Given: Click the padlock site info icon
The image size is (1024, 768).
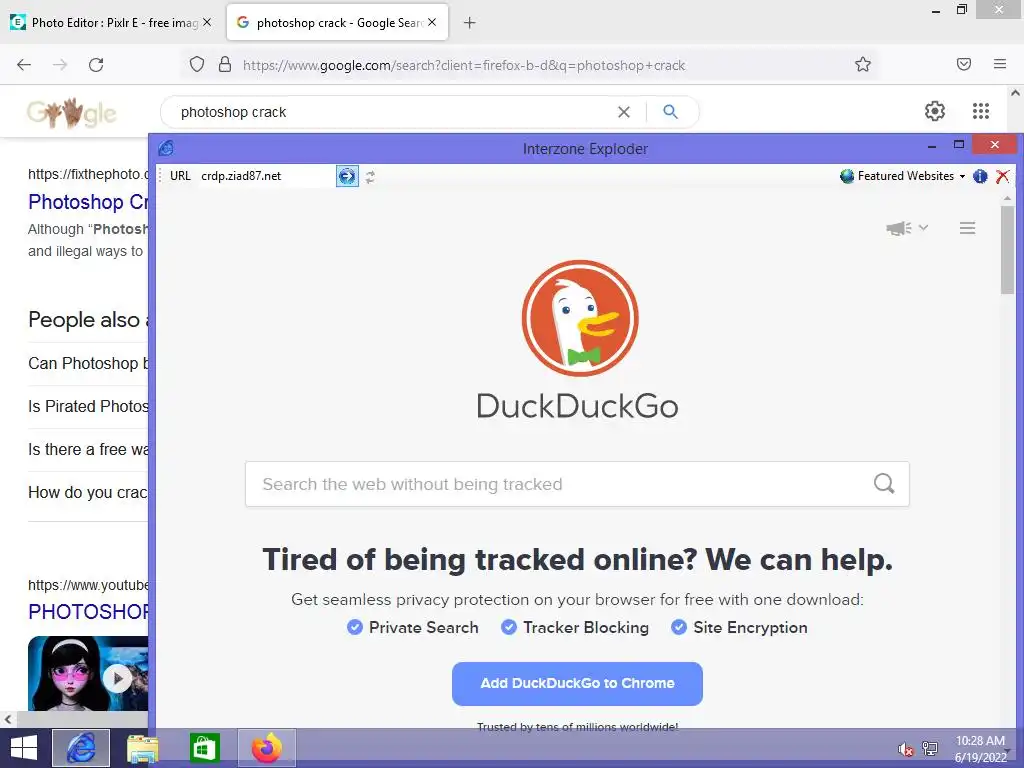Looking at the screenshot, I should point(225,65).
